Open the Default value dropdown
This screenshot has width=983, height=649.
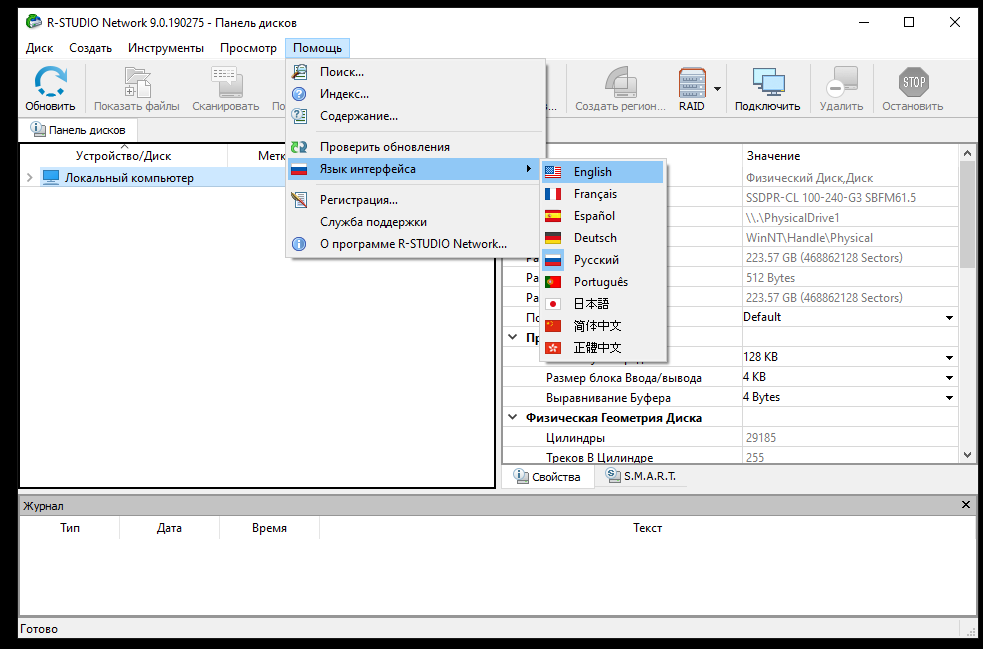[x=949, y=318]
